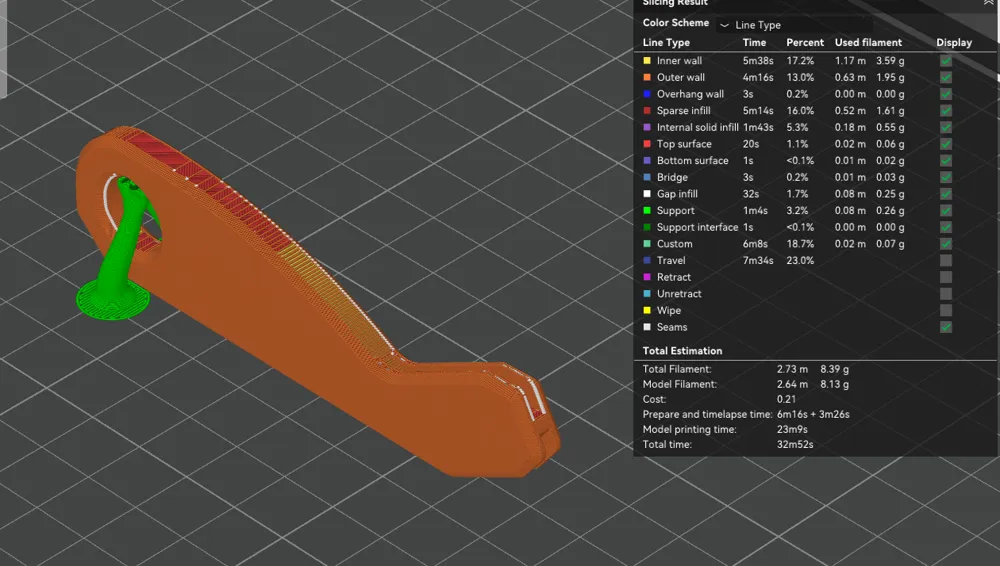The width and height of the screenshot is (1000, 566).
Task: Toggle Overhang wall display checkbox
Action: (x=946, y=94)
